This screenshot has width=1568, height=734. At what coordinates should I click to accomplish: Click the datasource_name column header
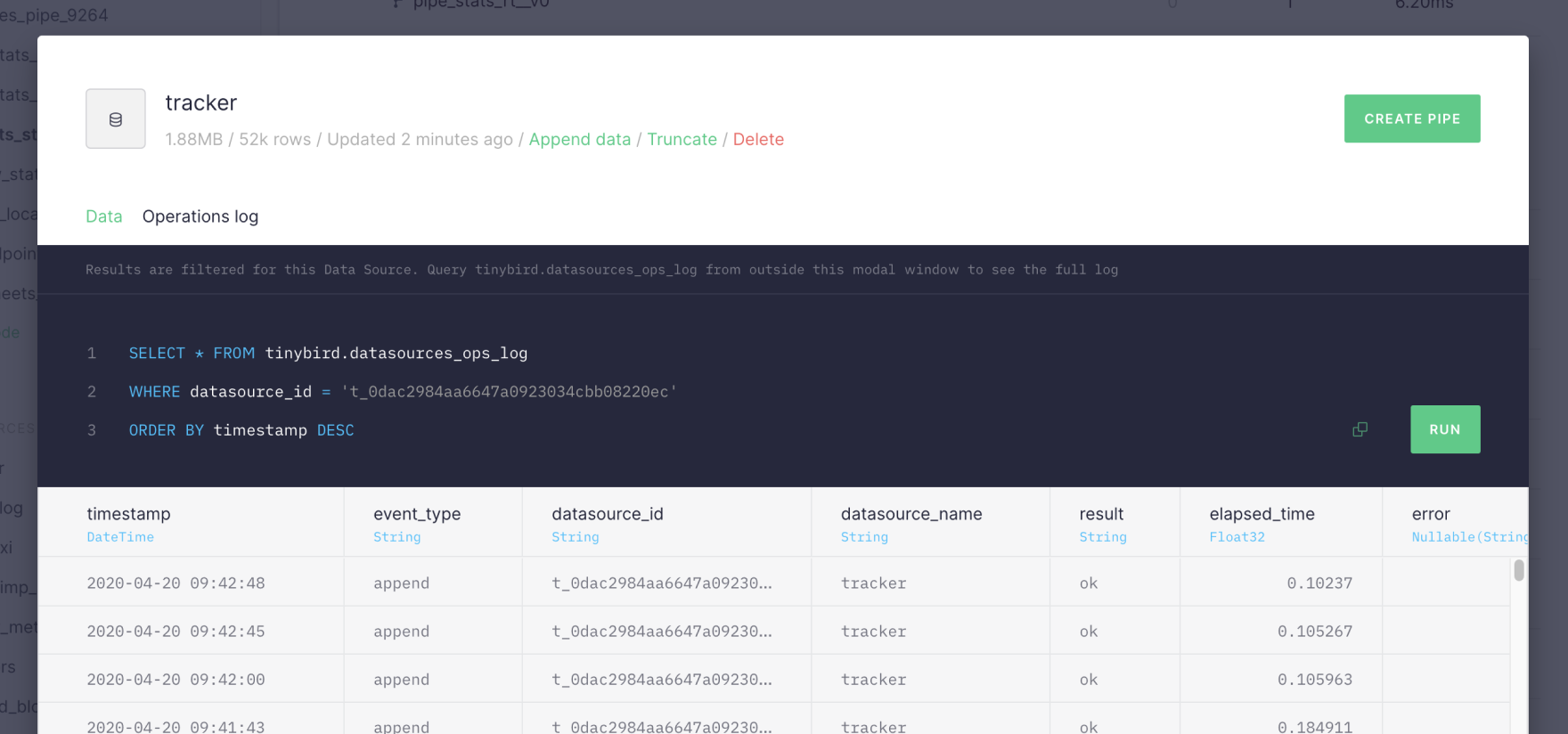pyautogui.click(x=911, y=514)
